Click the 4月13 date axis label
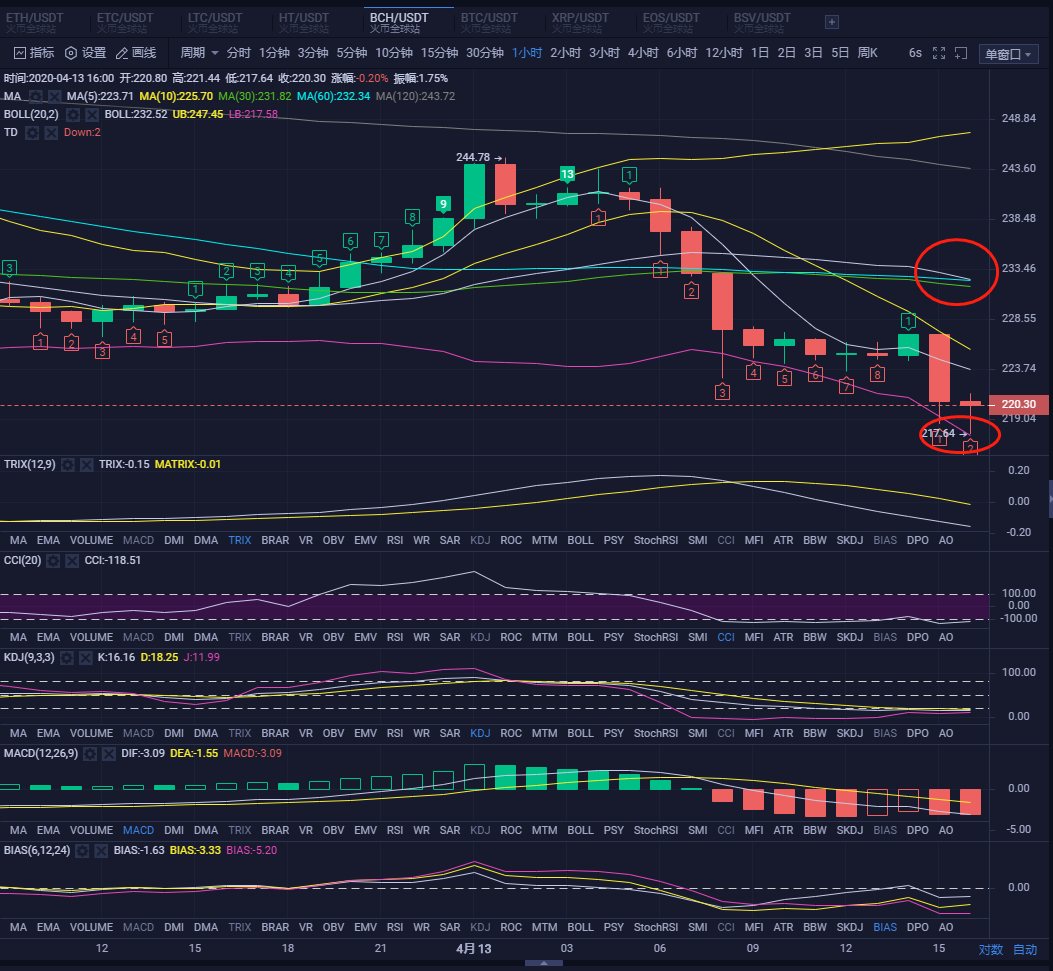This screenshot has width=1053, height=971. pyautogui.click(x=473, y=949)
